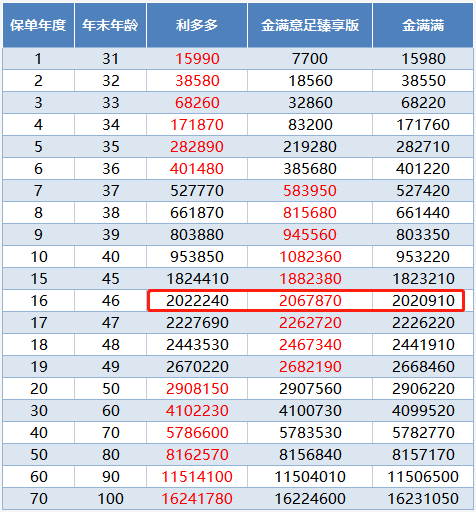Click the 金满满 column header
The height and width of the screenshot is (512, 476).
pos(423,25)
